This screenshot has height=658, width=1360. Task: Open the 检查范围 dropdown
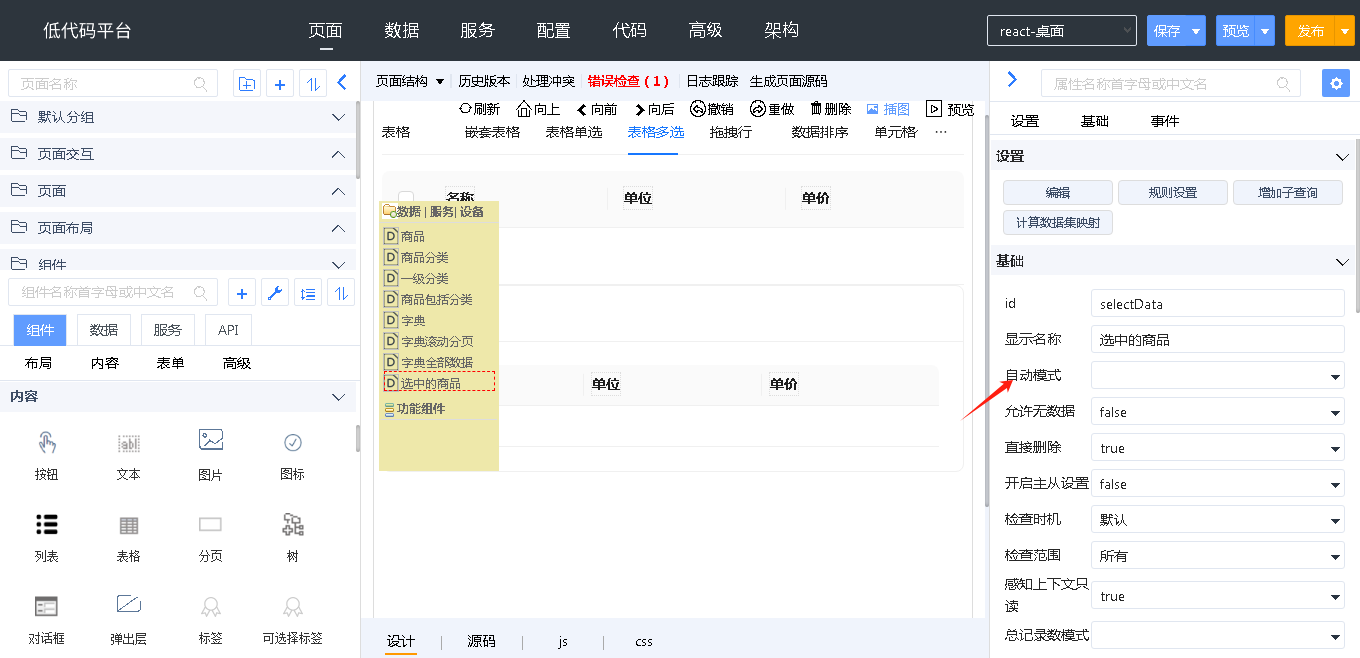point(1217,556)
